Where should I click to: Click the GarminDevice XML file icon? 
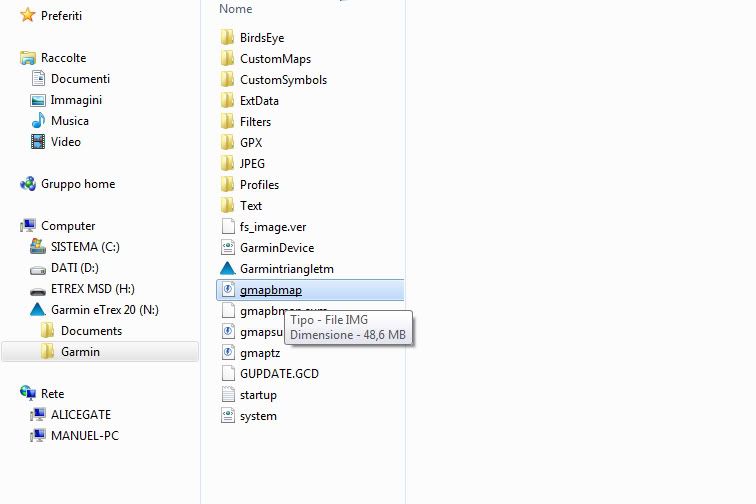pos(228,247)
